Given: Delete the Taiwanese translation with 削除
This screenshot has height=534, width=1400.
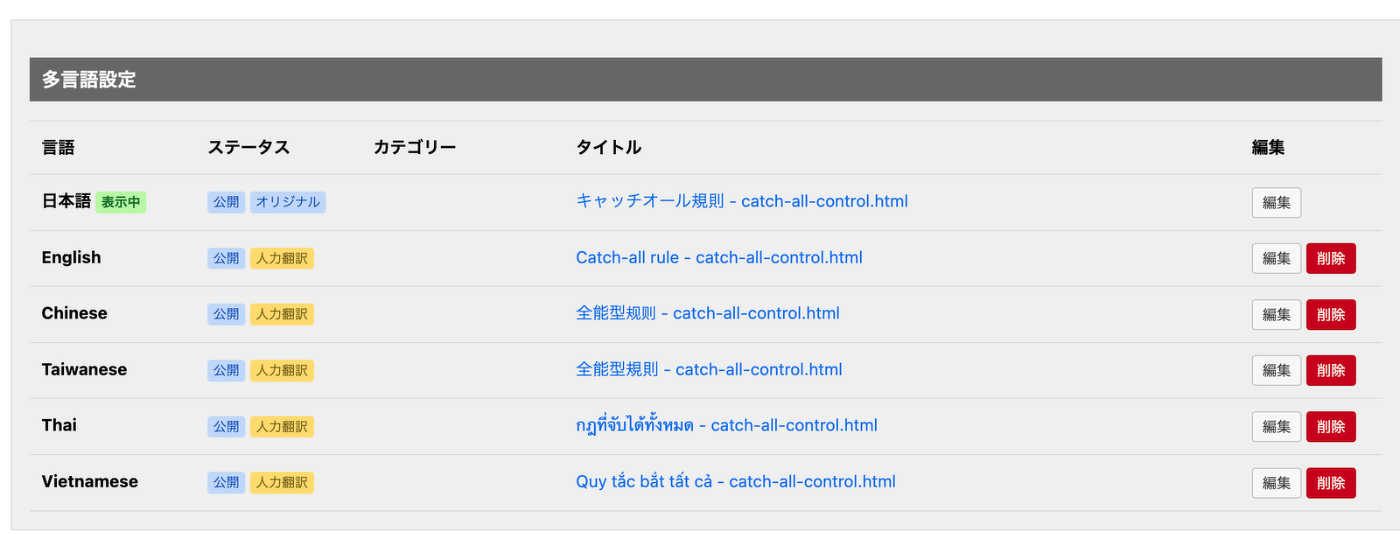Looking at the screenshot, I should 1331,370.
